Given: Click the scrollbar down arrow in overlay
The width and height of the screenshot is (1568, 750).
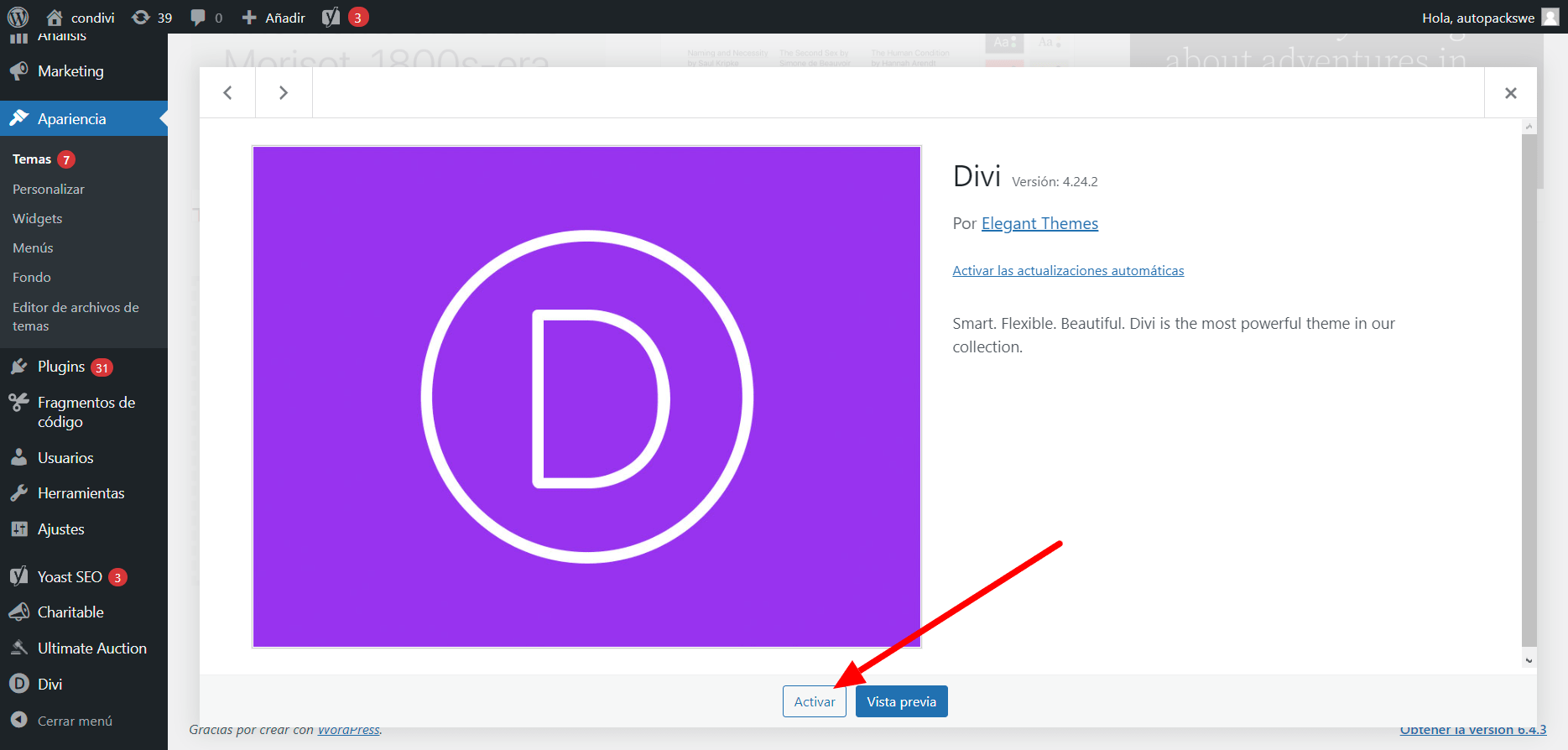Looking at the screenshot, I should coord(1529,660).
